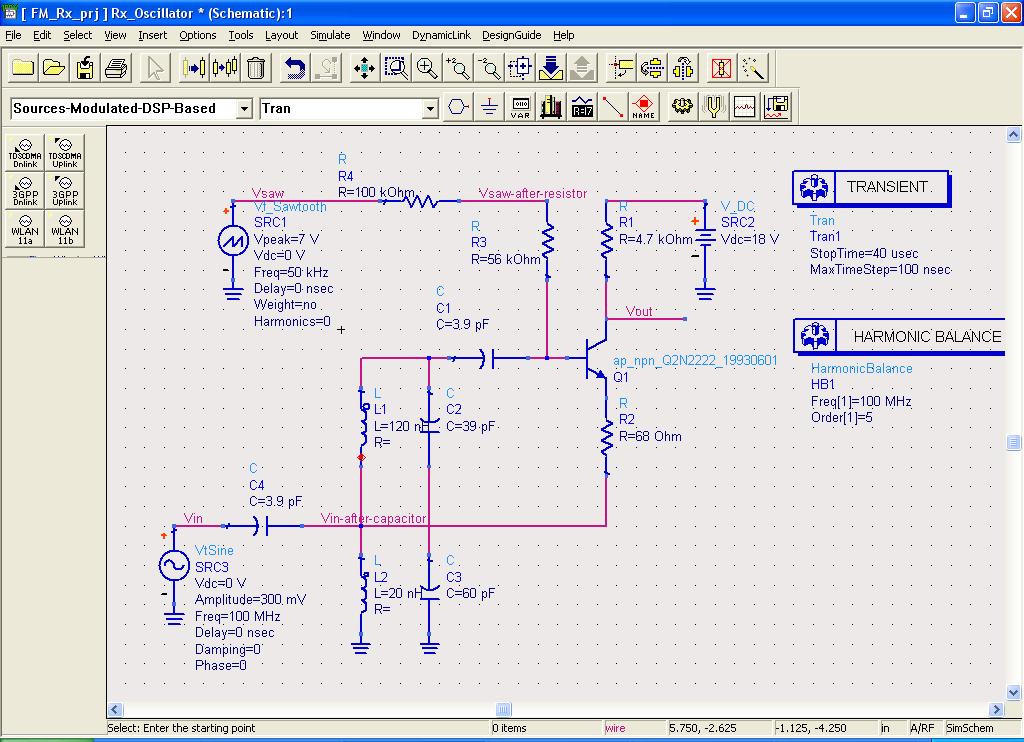Open the Simulate menu
The width and height of the screenshot is (1024, 742).
pos(329,35)
